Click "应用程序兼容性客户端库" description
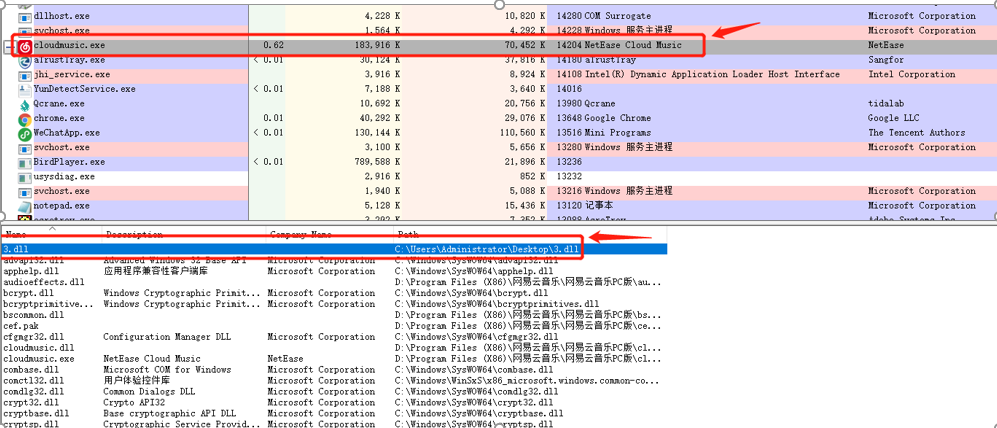 (155, 271)
